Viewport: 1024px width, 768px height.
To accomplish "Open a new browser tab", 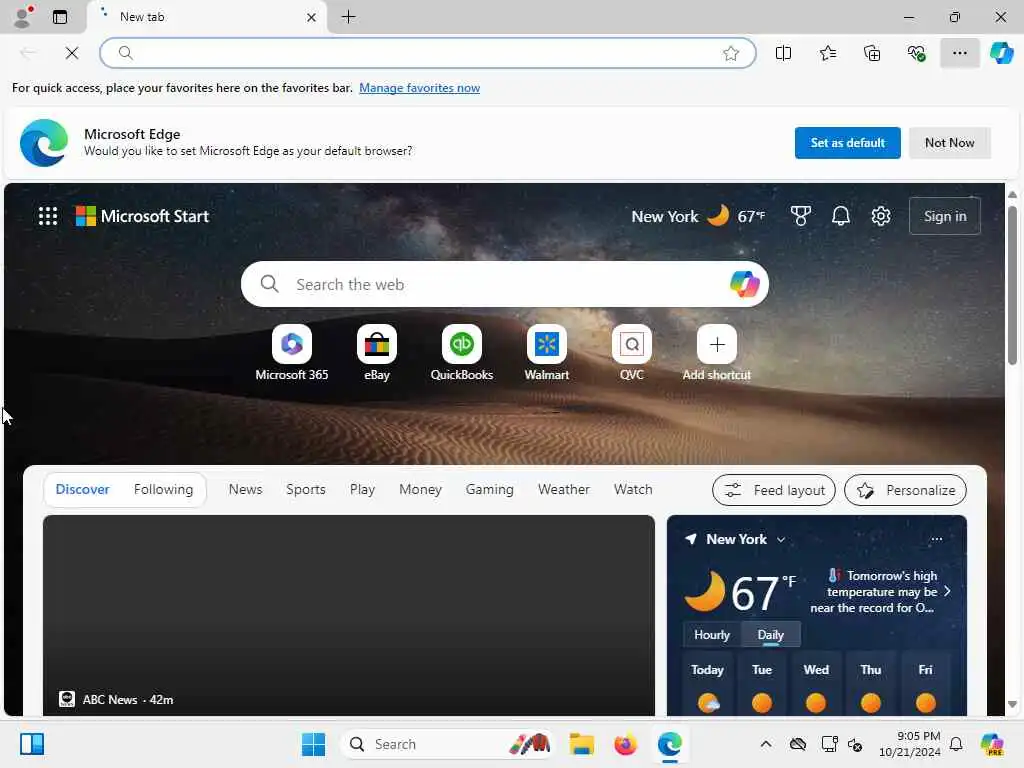I will click(x=349, y=17).
